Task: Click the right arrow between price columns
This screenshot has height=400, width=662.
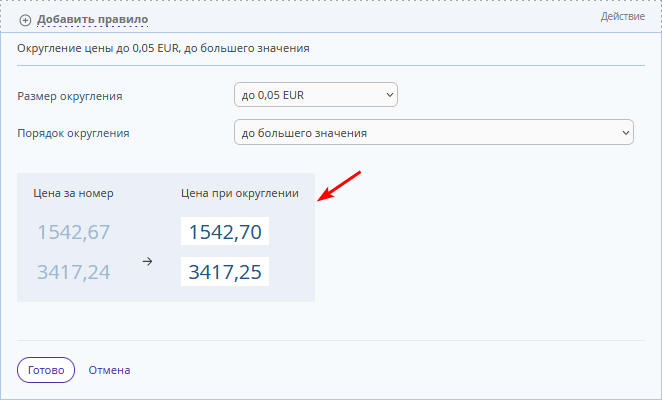Action: point(147,262)
